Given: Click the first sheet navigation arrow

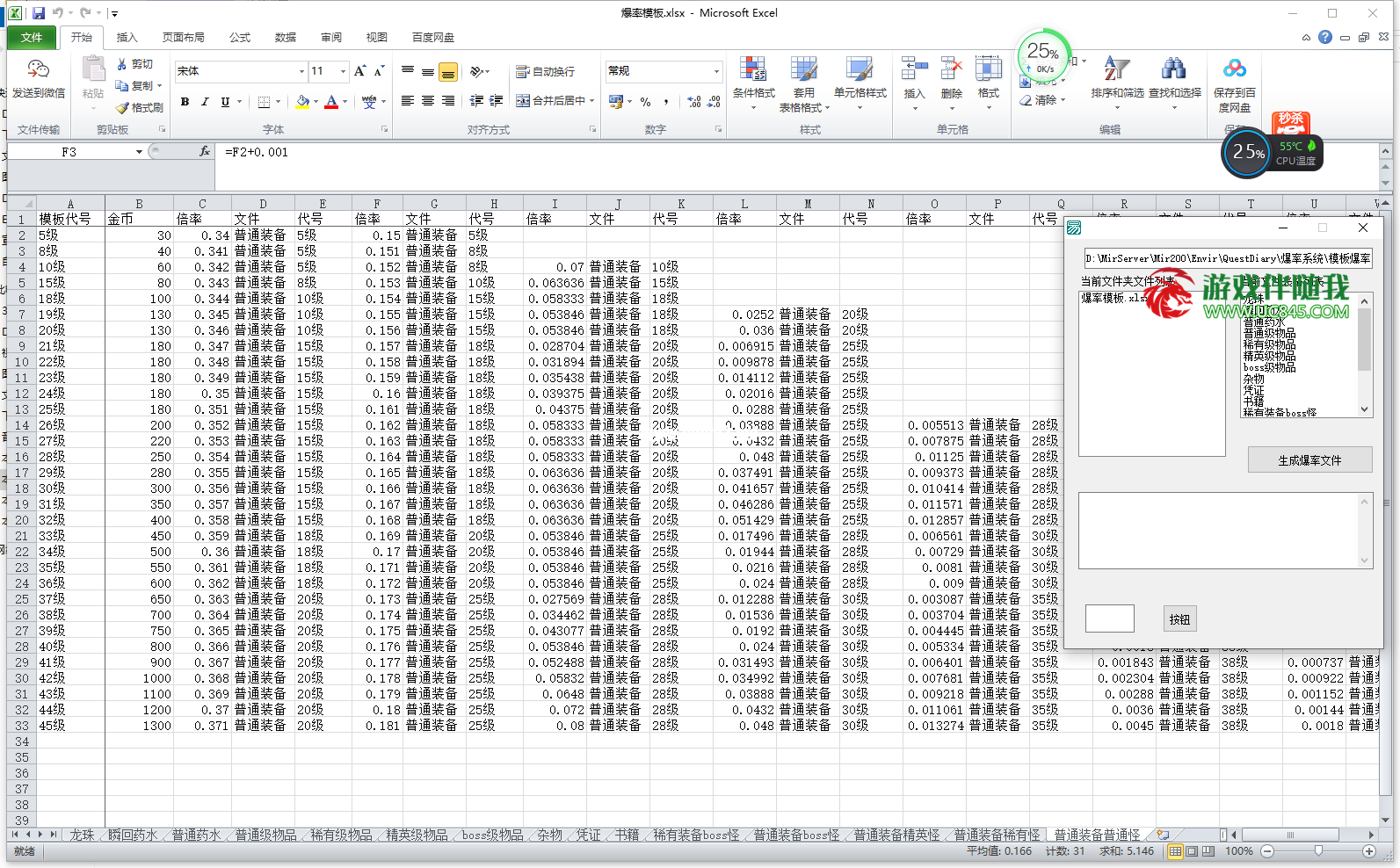Looking at the screenshot, I should pos(15,835).
